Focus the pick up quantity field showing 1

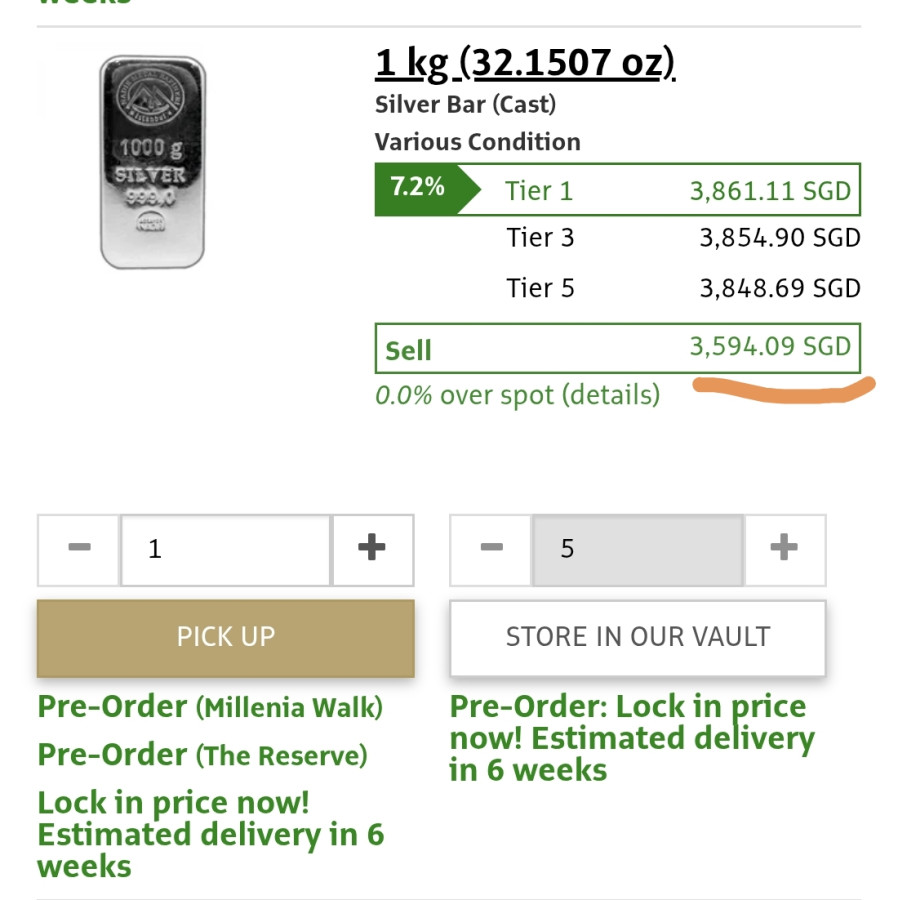click(x=226, y=549)
